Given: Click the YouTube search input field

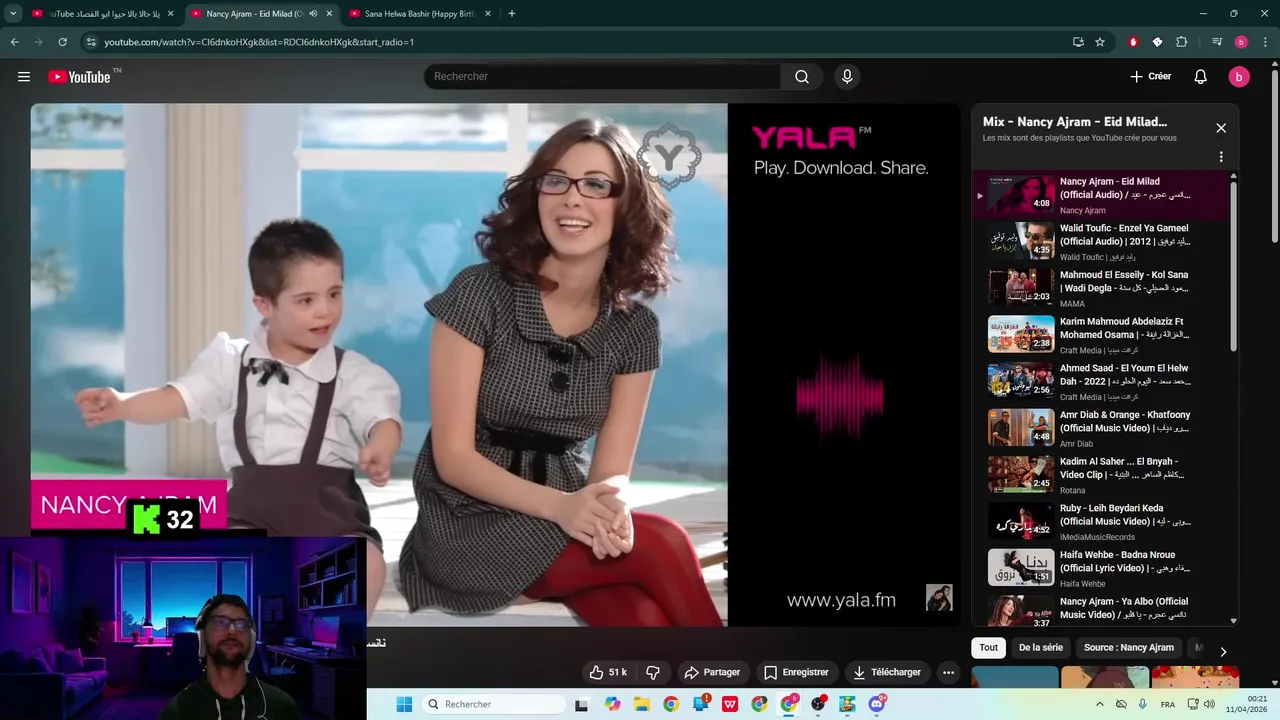Looking at the screenshot, I should pos(603,77).
